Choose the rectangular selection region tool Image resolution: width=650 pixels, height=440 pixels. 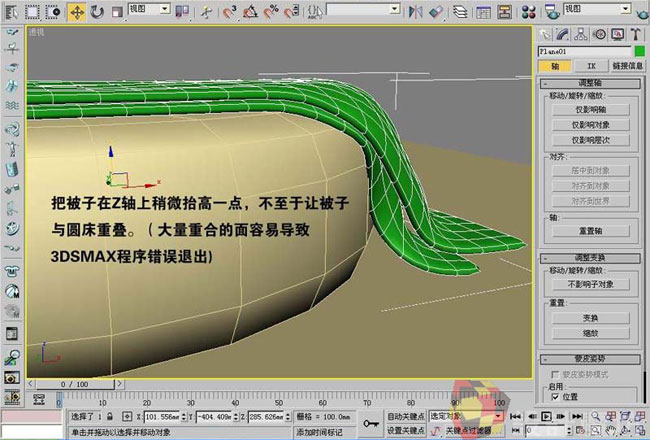[32, 12]
